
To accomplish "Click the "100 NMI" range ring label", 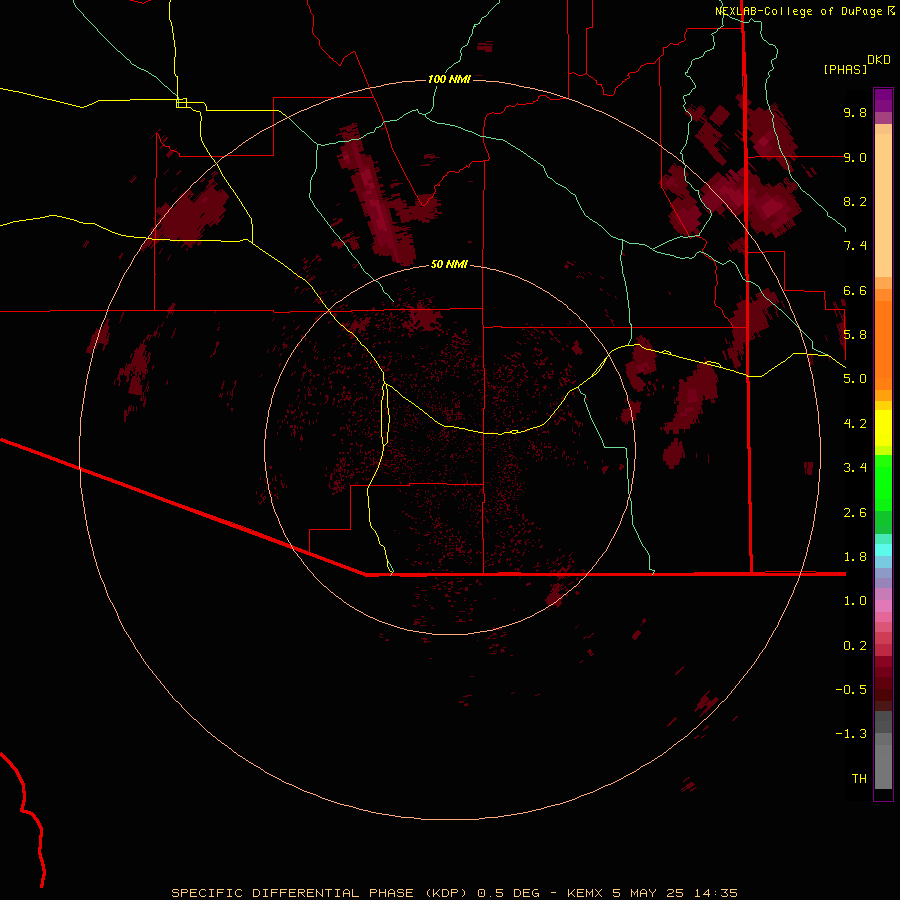I will coord(449,79).
